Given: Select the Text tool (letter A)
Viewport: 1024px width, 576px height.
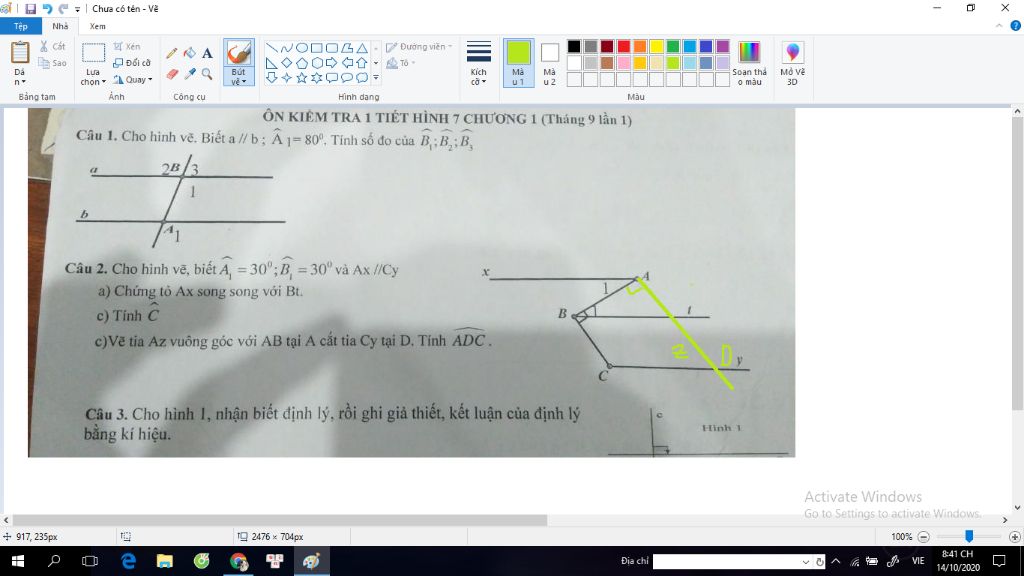Looking at the screenshot, I should [207, 53].
